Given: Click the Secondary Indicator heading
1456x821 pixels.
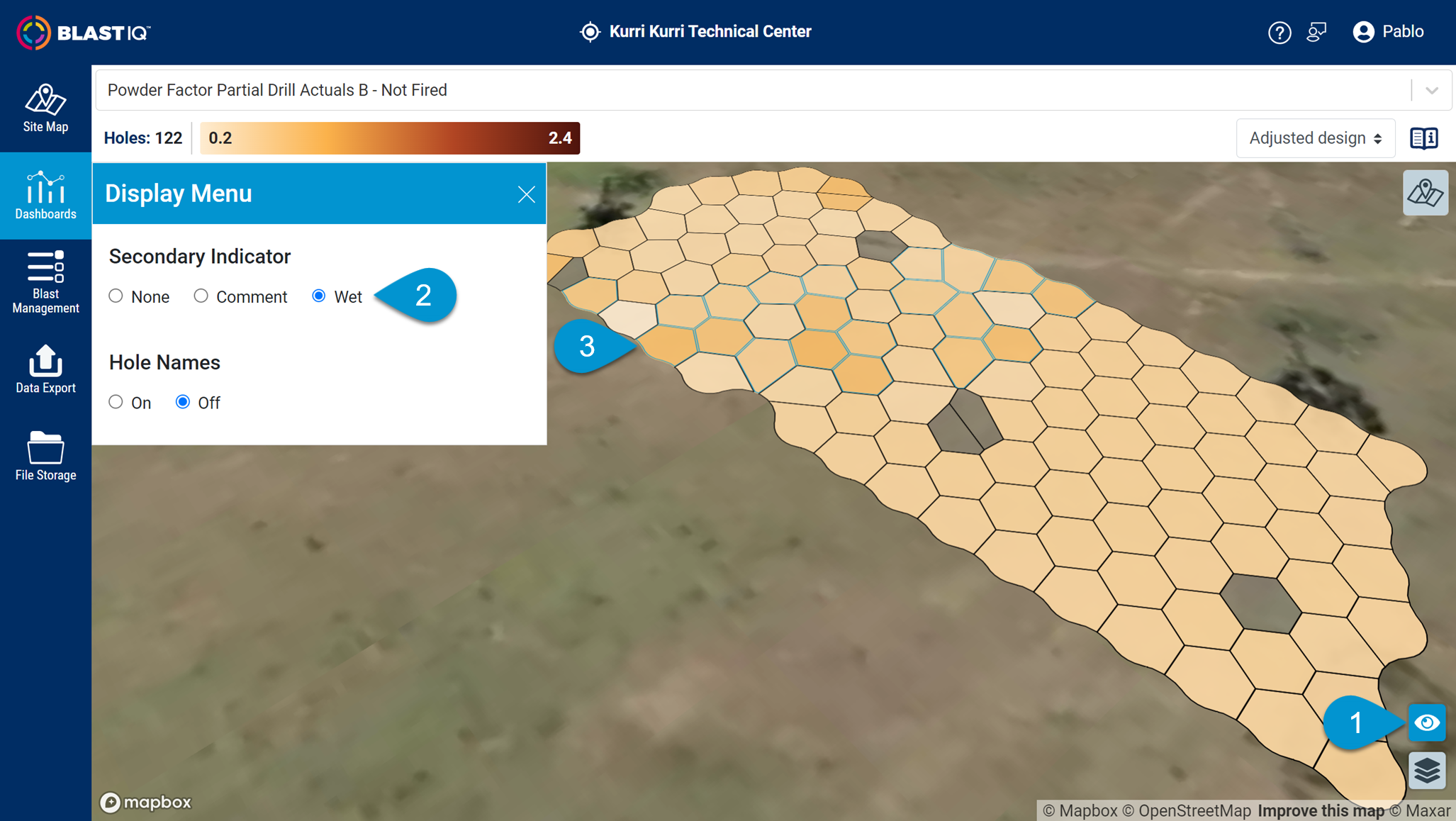Looking at the screenshot, I should (200, 256).
